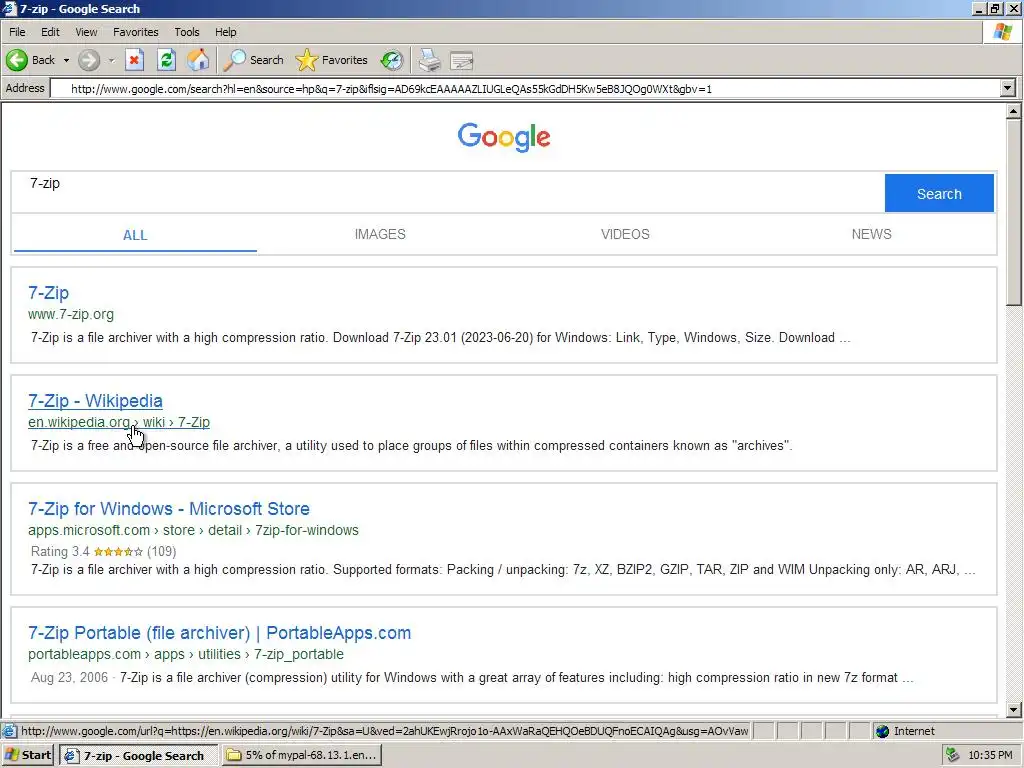Viewport: 1024px width, 768px height.
Task: Click the Rating 3.4 stars text
Action: click(x=103, y=551)
